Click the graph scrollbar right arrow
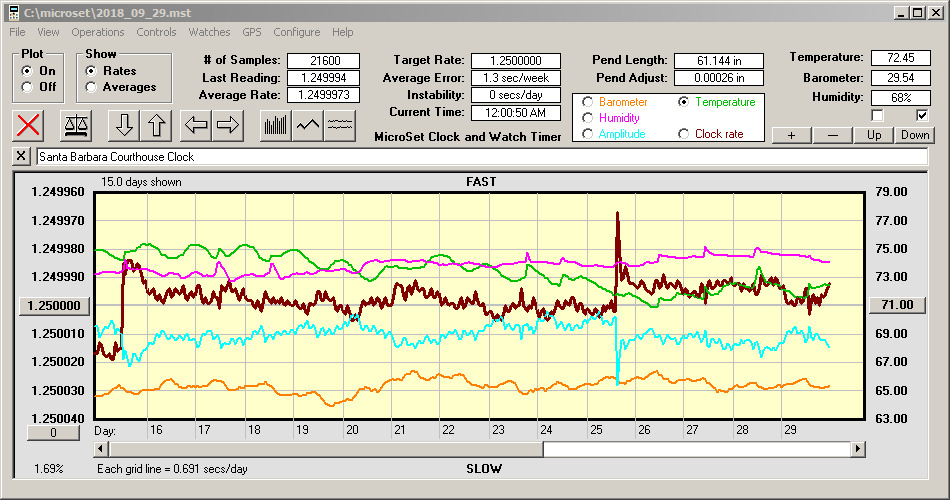Viewport: 950px width, 500px height. 857,449
